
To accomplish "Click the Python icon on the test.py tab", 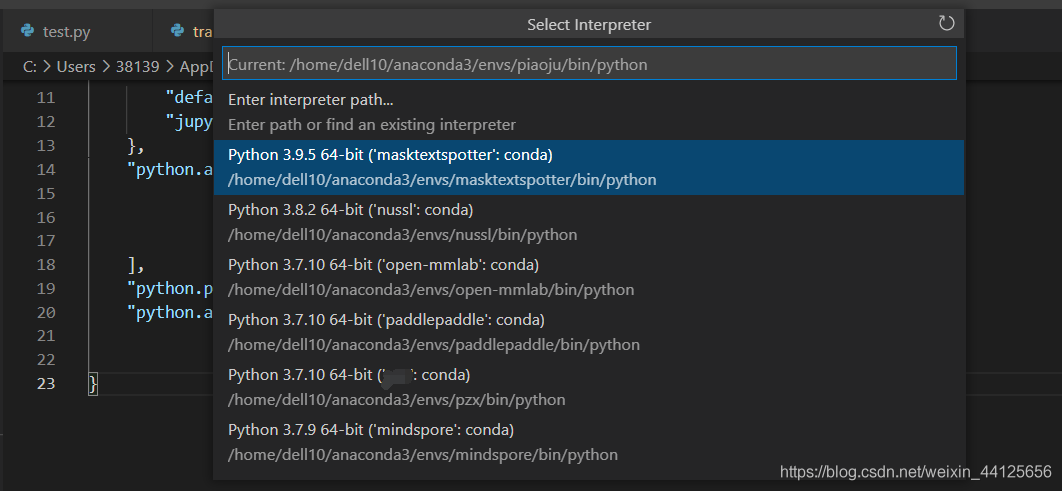I will click(x=26, y=32).
